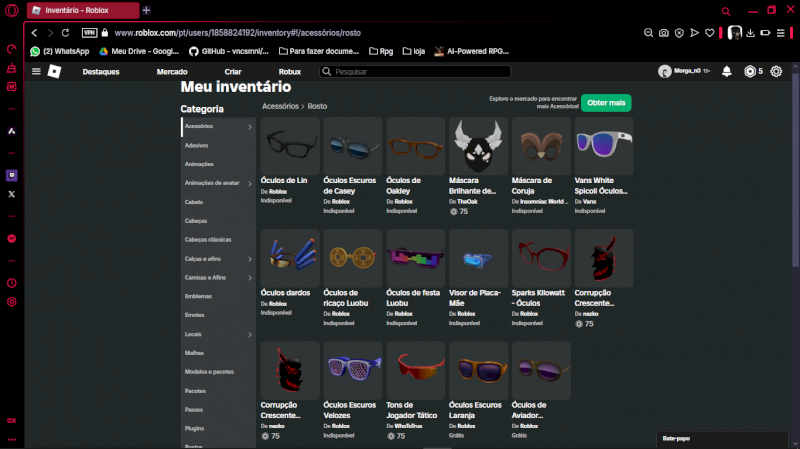Image resolution: width=800 pixels, height=449 pixels.
Task: Open X (Twitter) in Opera sidebar
Action: (12, 194)
